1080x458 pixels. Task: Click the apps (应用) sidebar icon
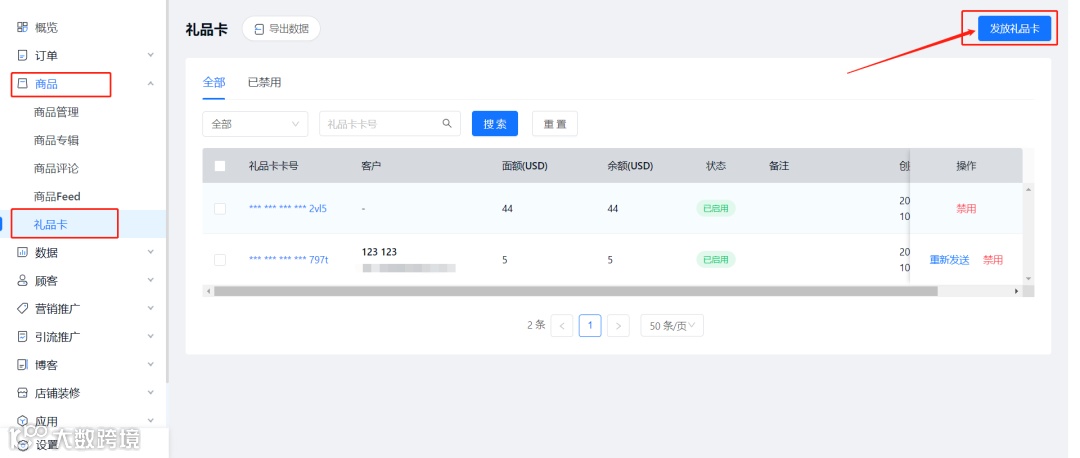[22, 421]
